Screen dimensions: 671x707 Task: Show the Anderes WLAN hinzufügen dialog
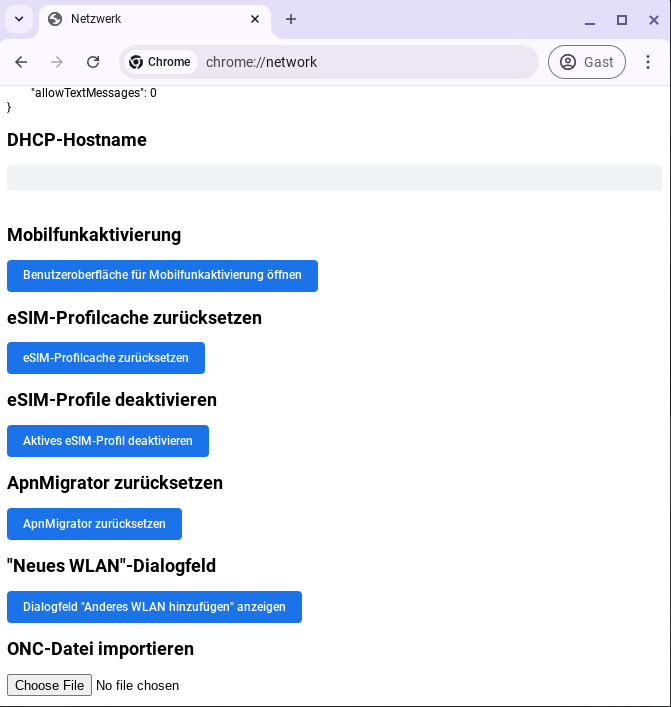(154, 607)
